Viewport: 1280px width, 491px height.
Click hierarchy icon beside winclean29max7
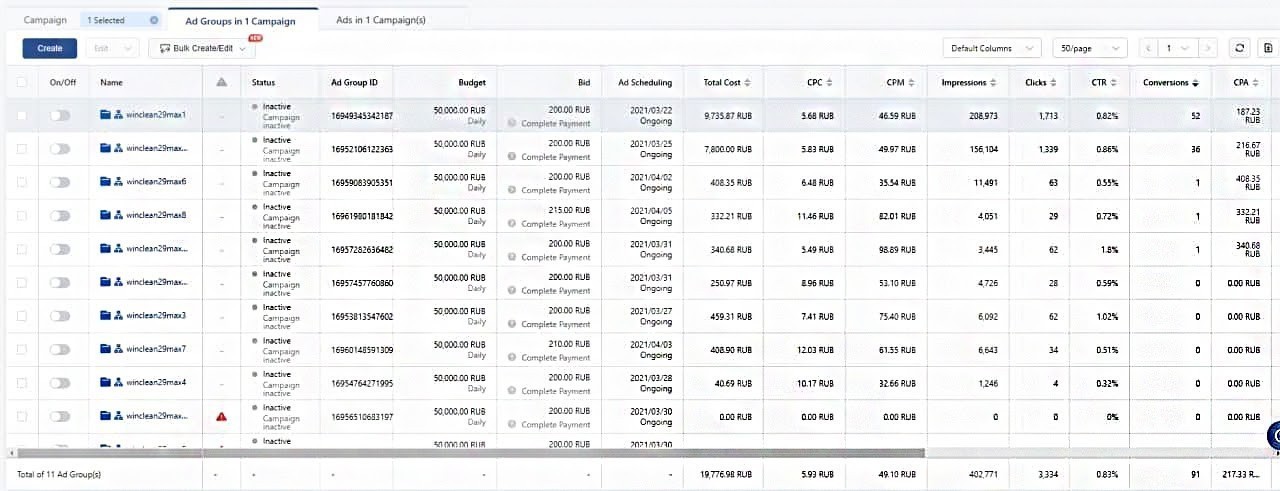click(x=119, y=349)
